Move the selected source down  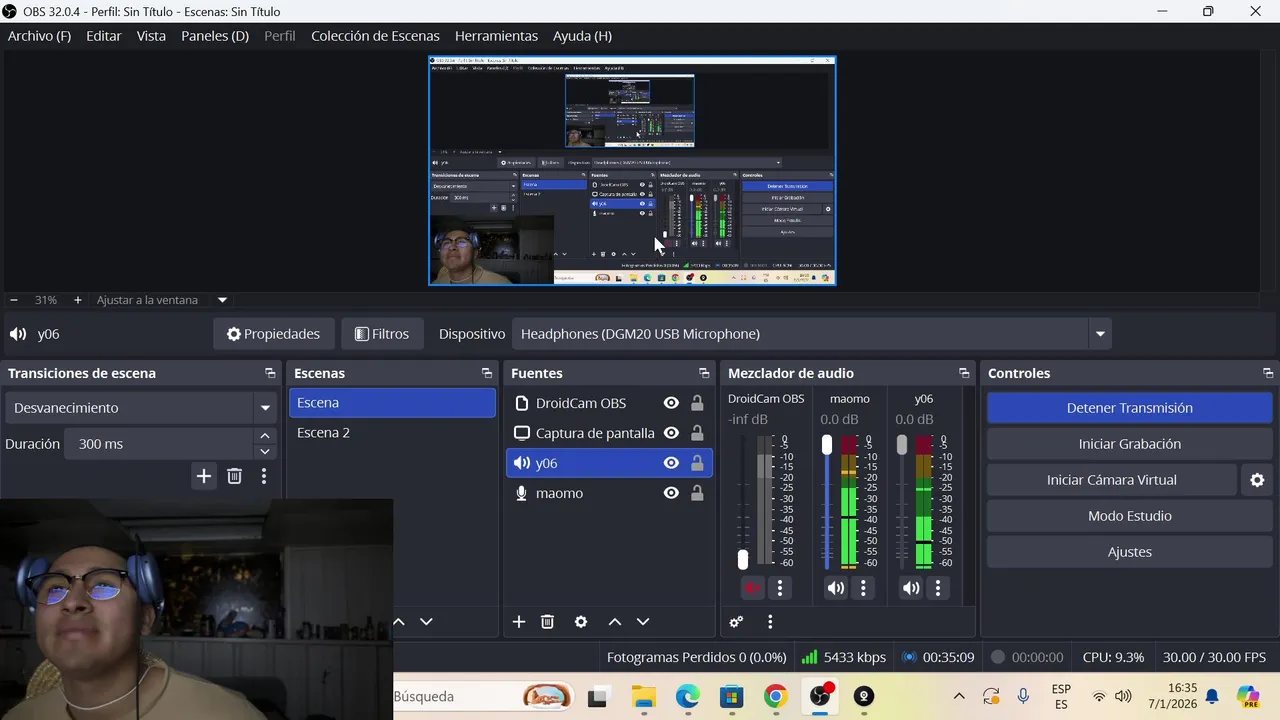(x=643, y=622)
